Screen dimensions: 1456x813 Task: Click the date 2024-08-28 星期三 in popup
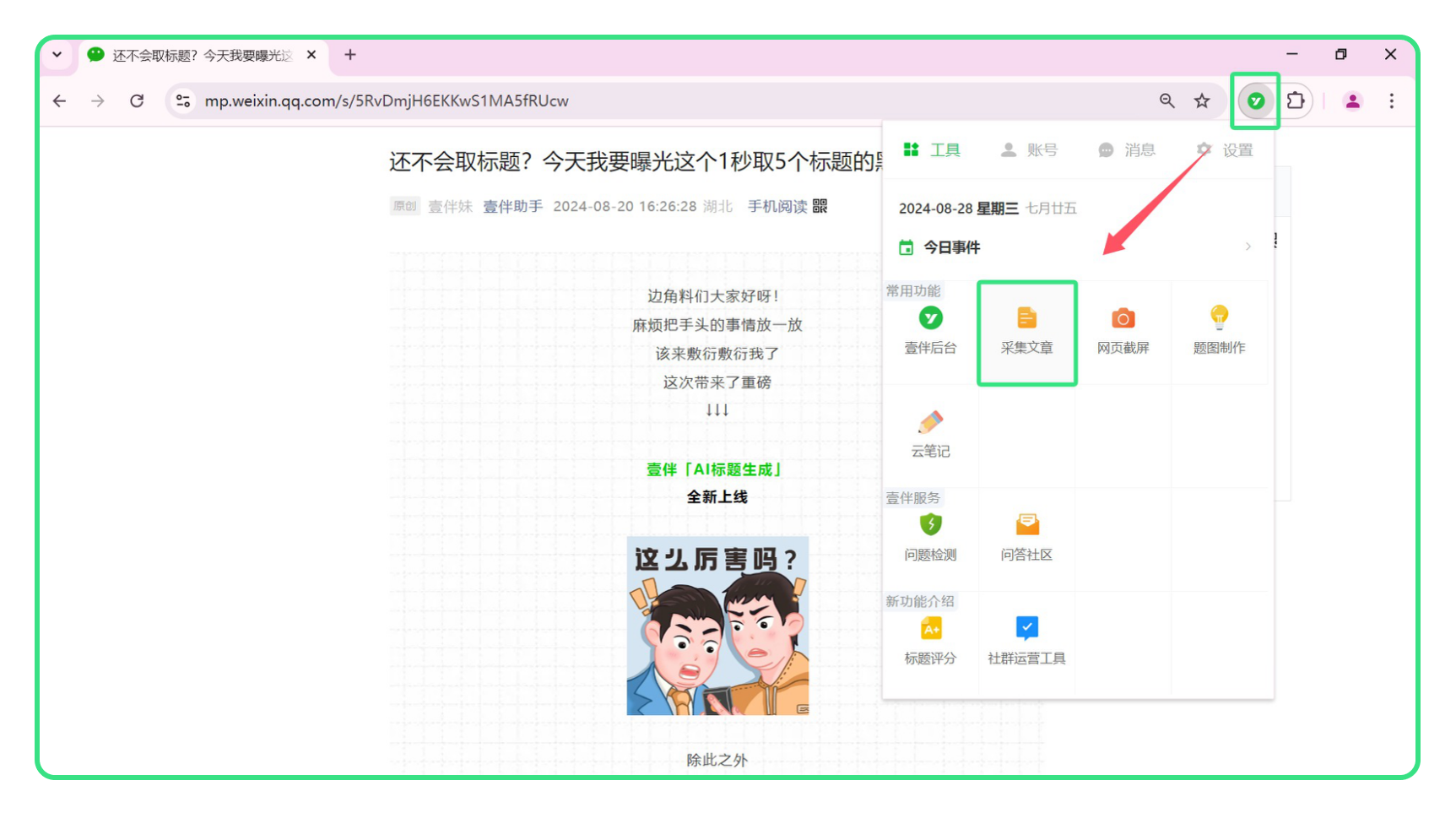pyautogui.click(x=958, y=209)
